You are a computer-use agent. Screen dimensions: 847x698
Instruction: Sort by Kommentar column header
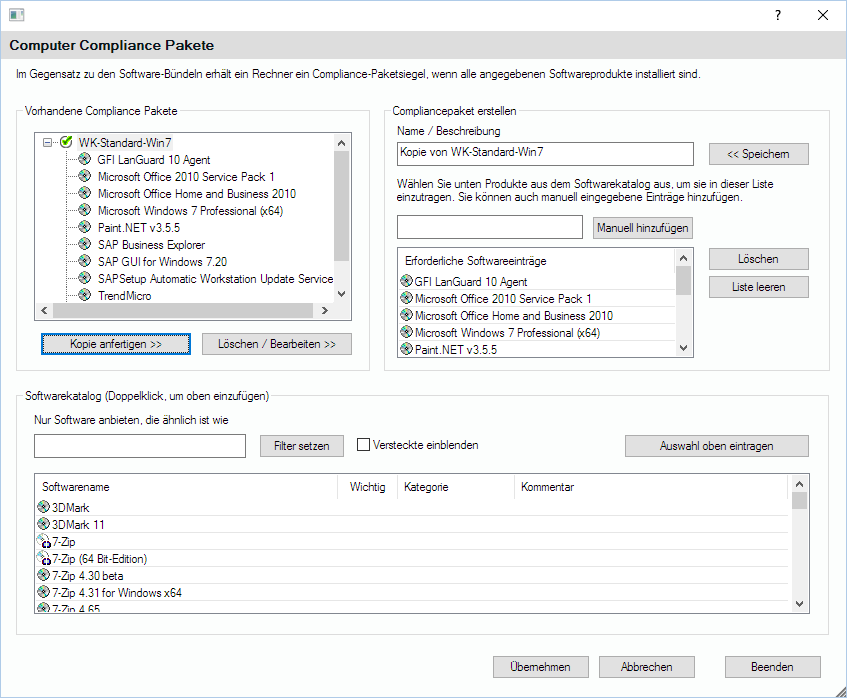coord(651,487)
